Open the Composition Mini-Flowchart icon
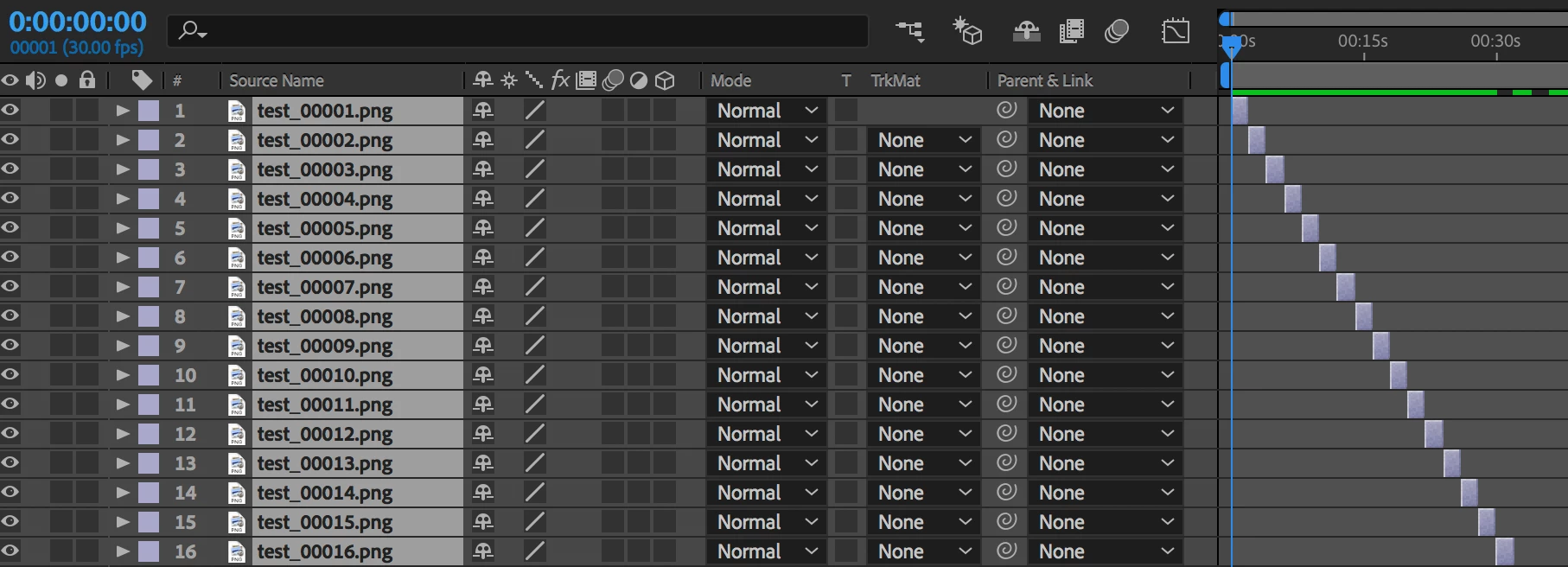1568x567 pixels. 909,32
